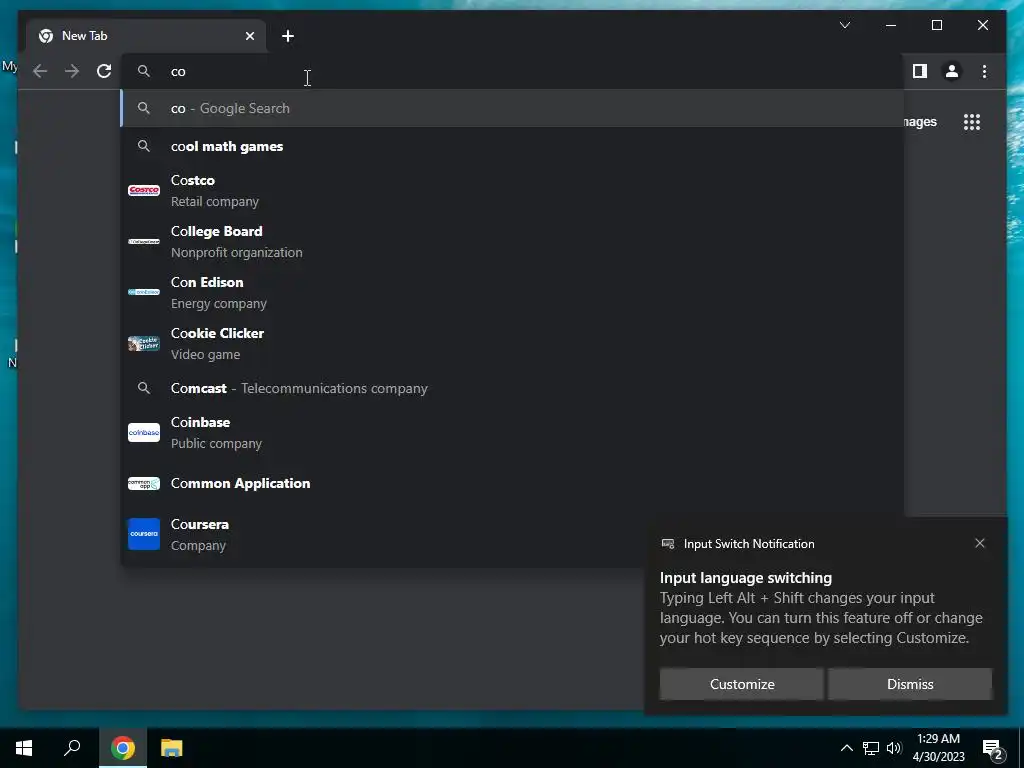Choose the Coinbase suggestion

click(513, 432)
